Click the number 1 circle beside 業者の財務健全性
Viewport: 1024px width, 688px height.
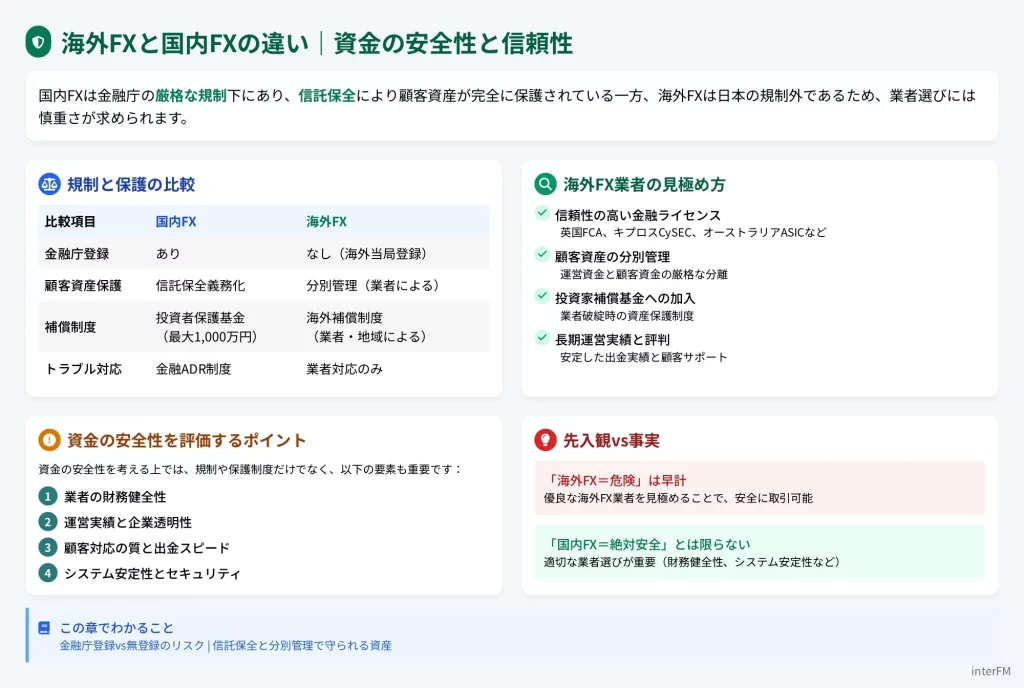48,497
